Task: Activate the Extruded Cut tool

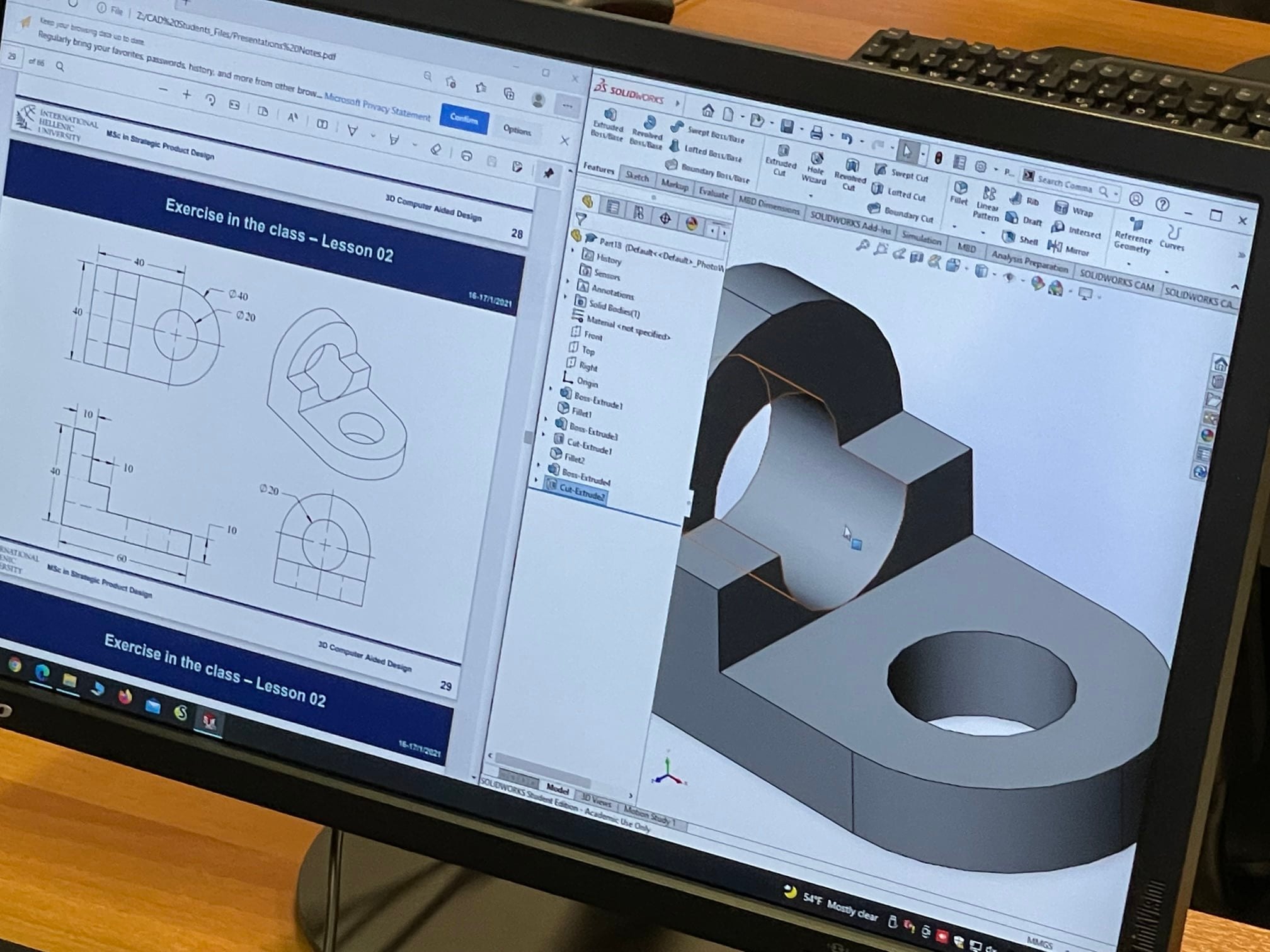Action: pos(782,161)
